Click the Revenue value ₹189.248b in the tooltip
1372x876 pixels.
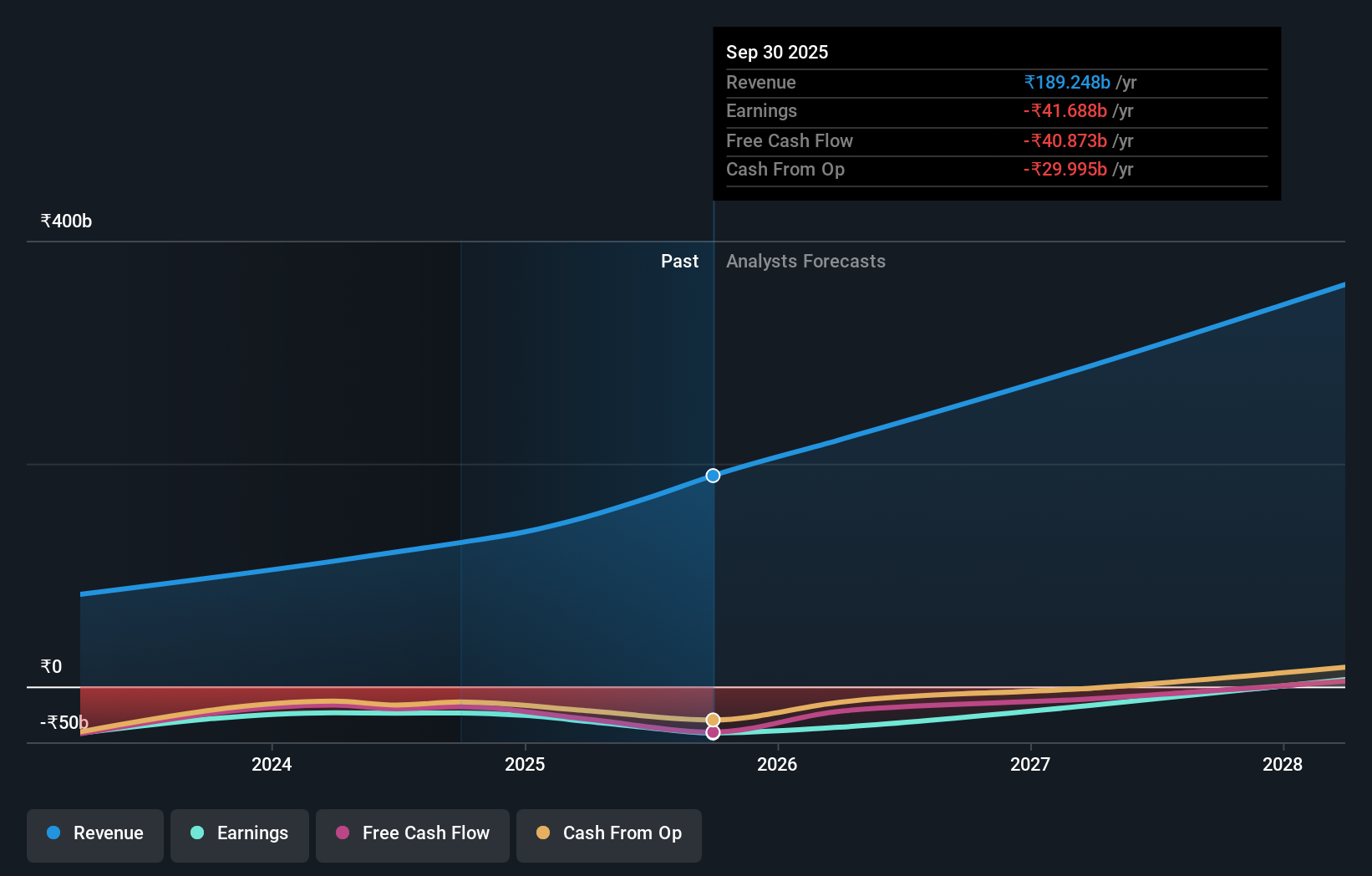click(1066, 82)
